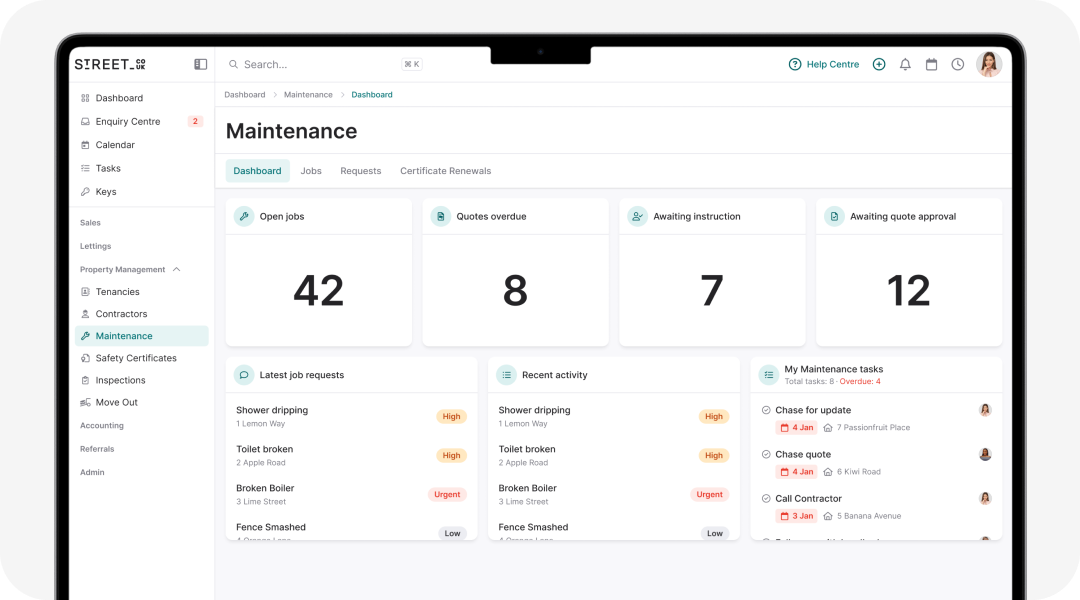Collapse the sidebar using the panel icon

point(200,63)
